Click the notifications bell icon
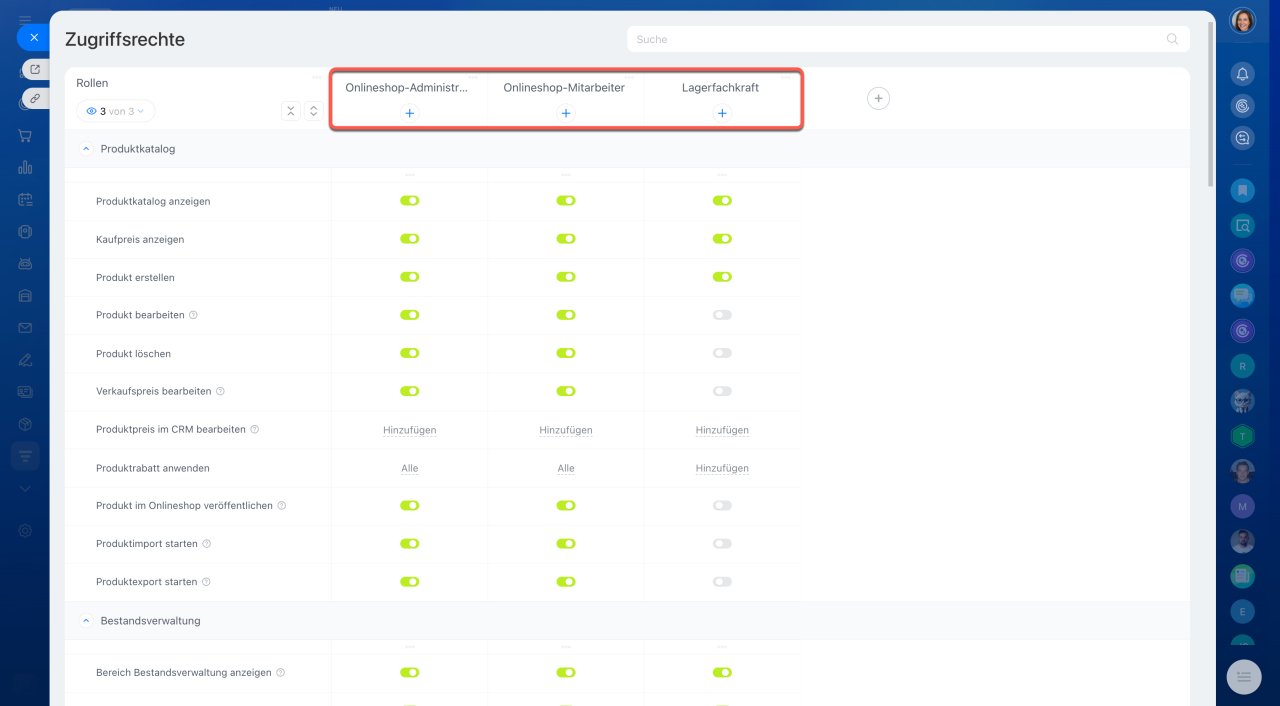The width and height of the screenshot is (1280, 706). (1242, 74)
